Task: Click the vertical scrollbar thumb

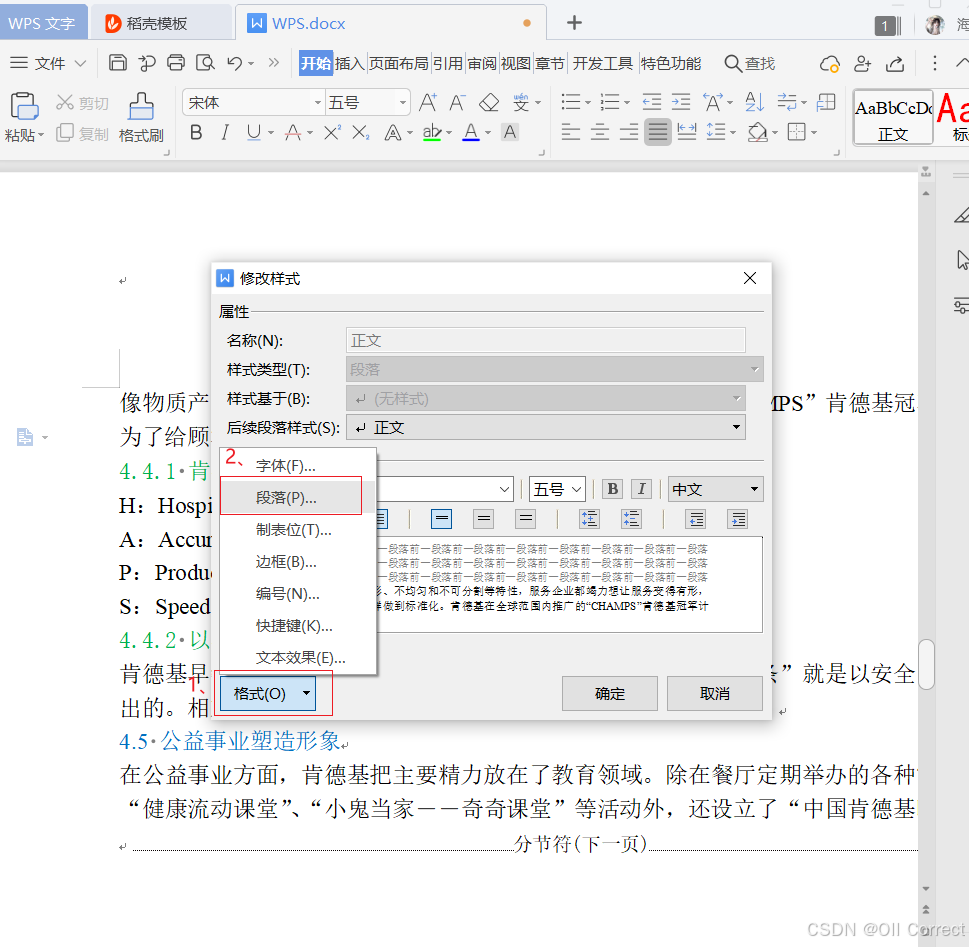Action: tap(926, 665)
